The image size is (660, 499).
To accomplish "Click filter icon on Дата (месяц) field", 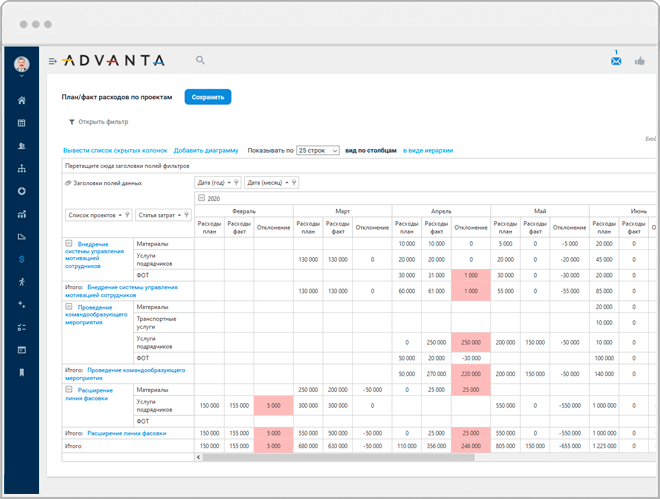I will click(x=294, y=183).
